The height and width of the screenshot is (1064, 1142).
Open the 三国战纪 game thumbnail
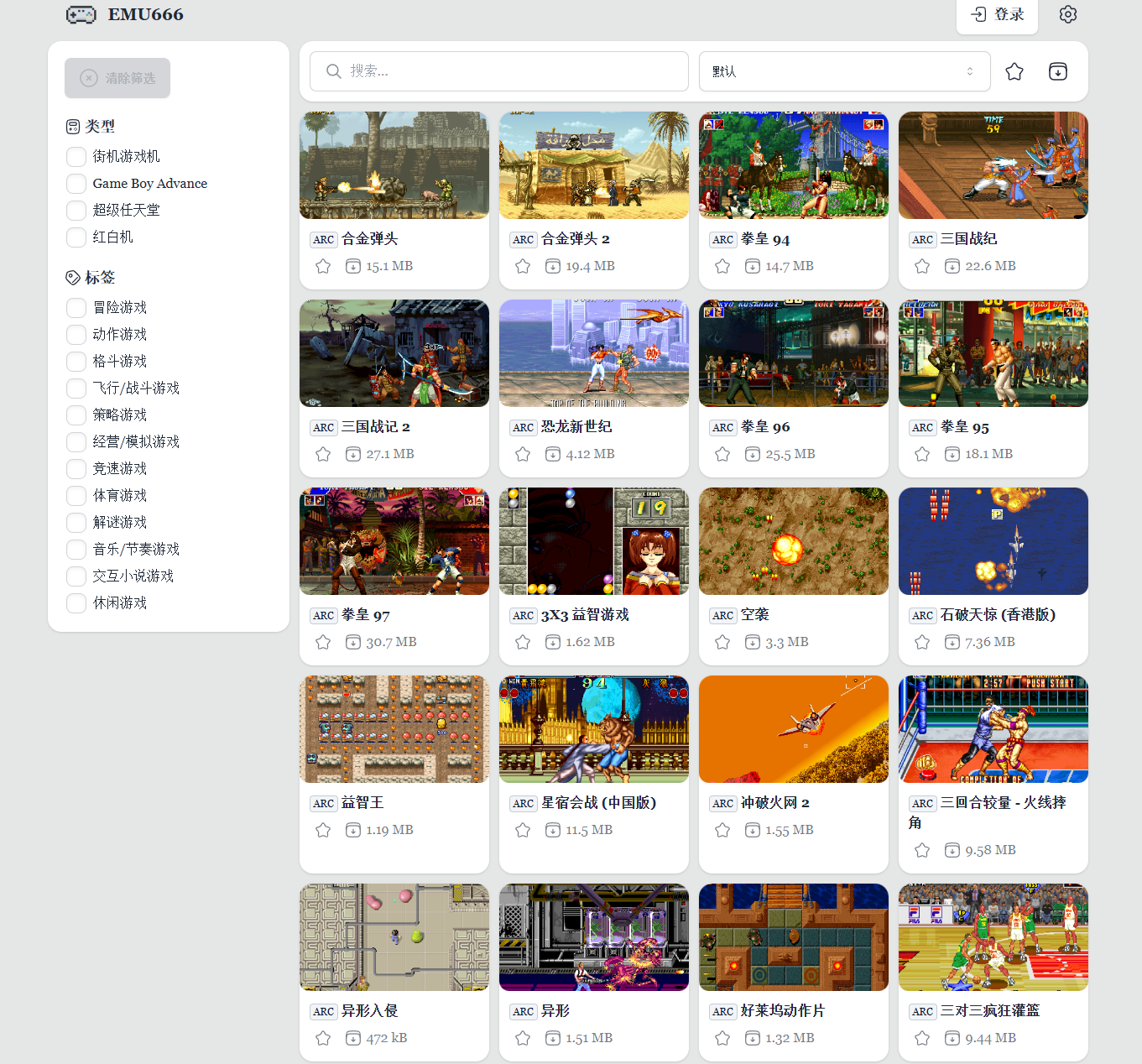click(x=993, y=165)
